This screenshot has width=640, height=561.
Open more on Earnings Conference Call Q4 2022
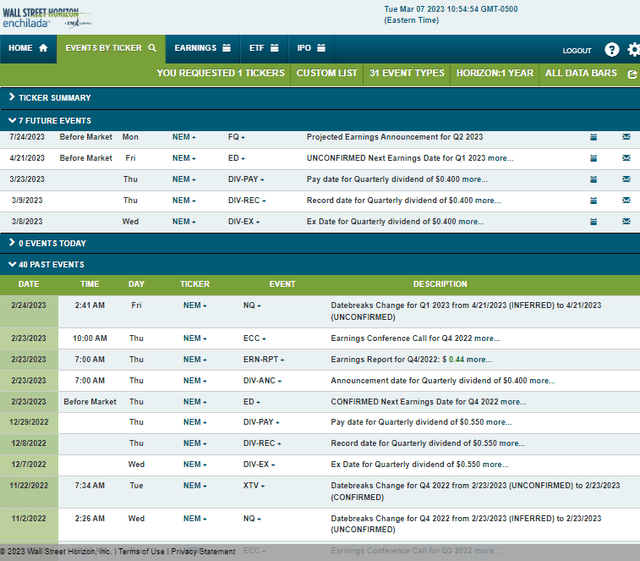click(x=487, y=338)
